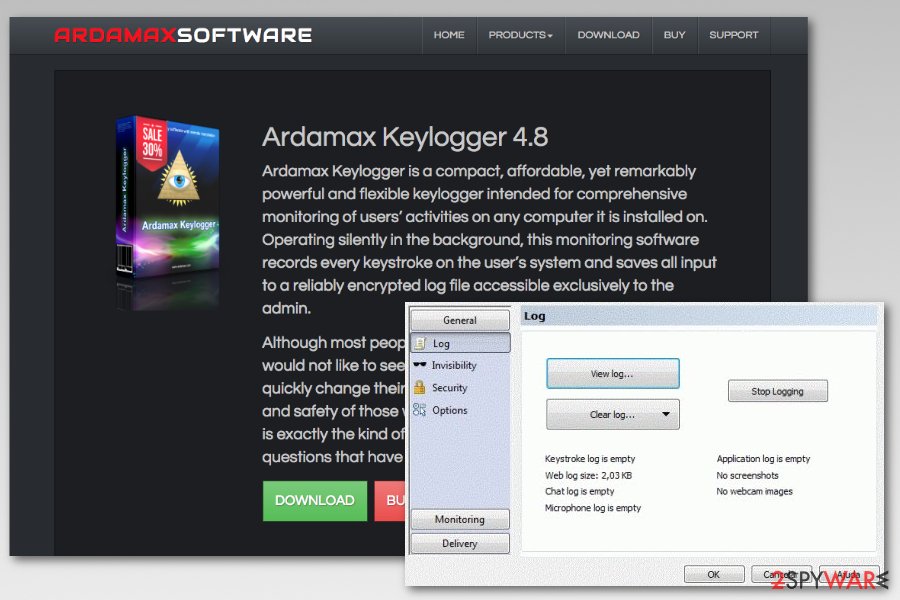
Task: Open the Delivery section
Action: (x=460, y=543)
